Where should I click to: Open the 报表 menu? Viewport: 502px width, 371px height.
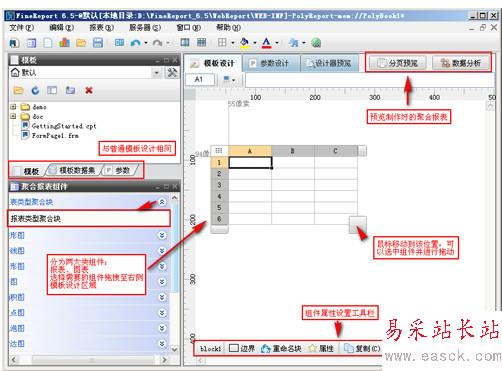point(102,28)
